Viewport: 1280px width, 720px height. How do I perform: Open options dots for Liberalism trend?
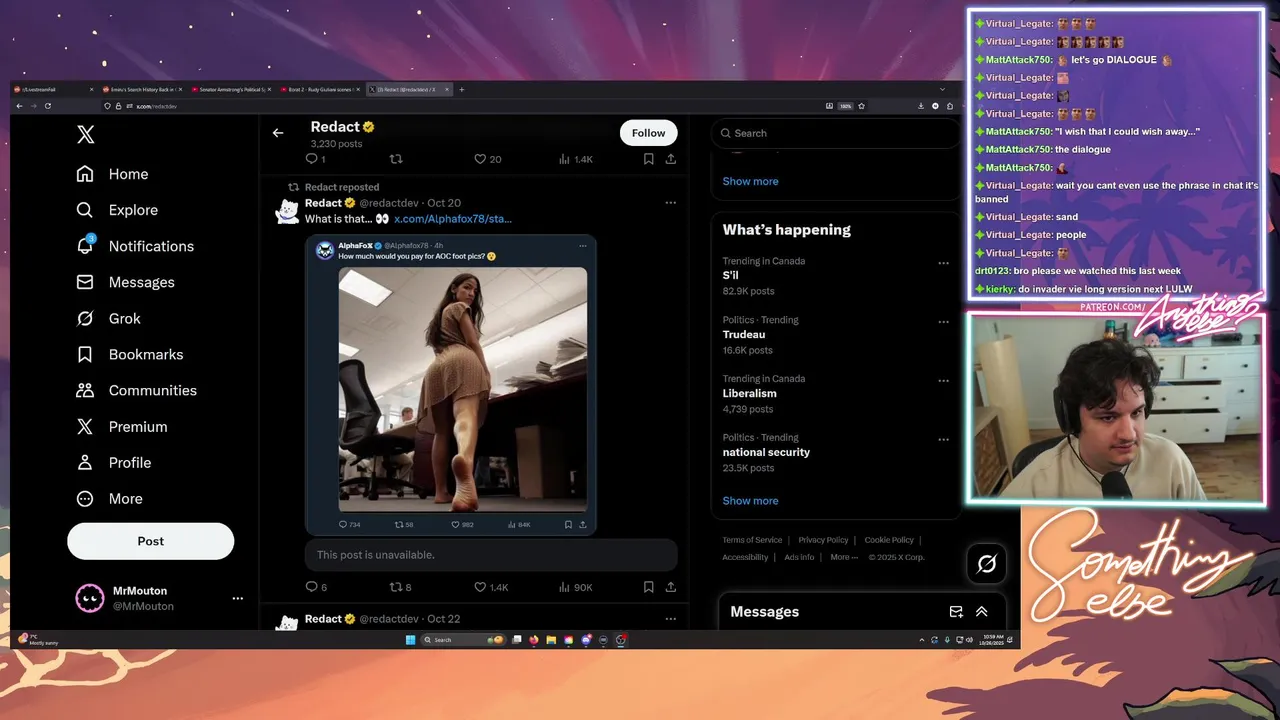coord(943,381)
